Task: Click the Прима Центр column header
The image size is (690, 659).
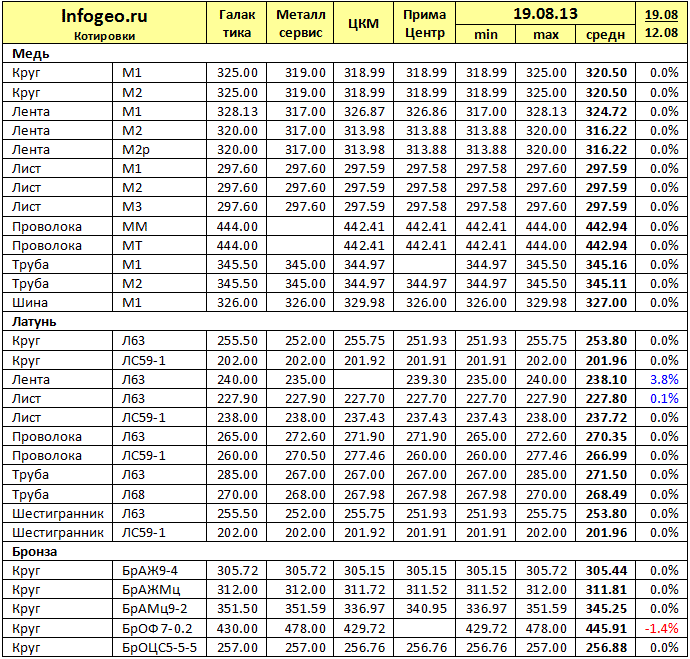Action: [425, 23]
